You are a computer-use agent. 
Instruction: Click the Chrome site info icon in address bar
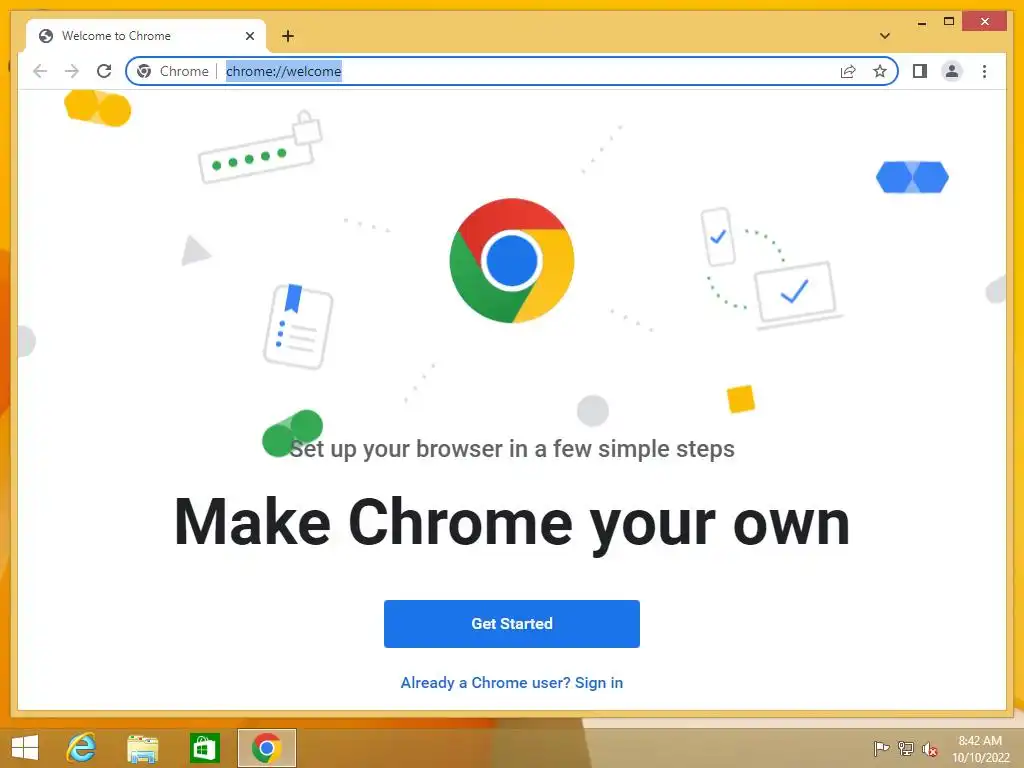tap(144, 71)
